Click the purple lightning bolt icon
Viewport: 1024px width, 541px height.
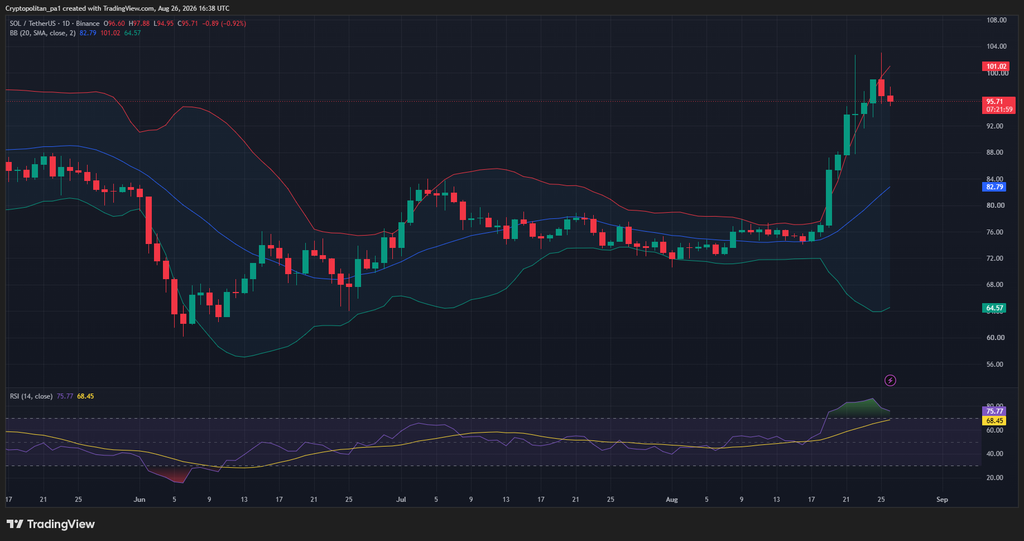[x=889, y=380]
